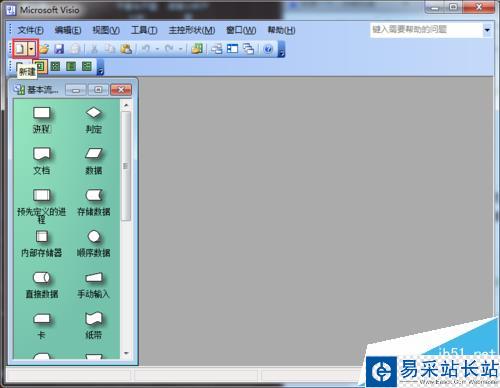Open the help question box dropdown arrow
Screen dimensions: 500x388
[x=487, y=30]
